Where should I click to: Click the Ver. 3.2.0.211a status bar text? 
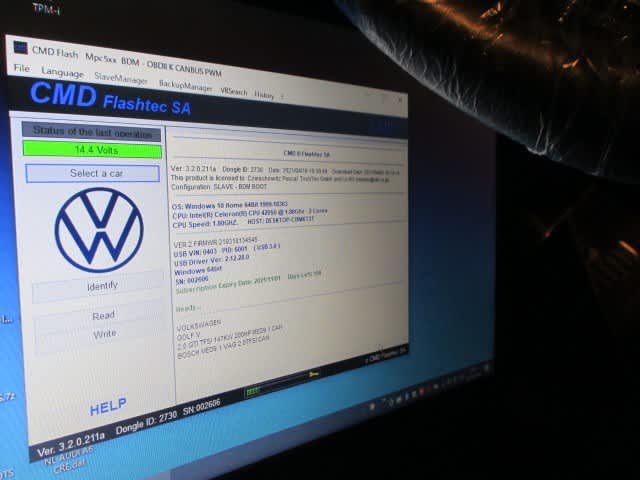click(71, 444)
